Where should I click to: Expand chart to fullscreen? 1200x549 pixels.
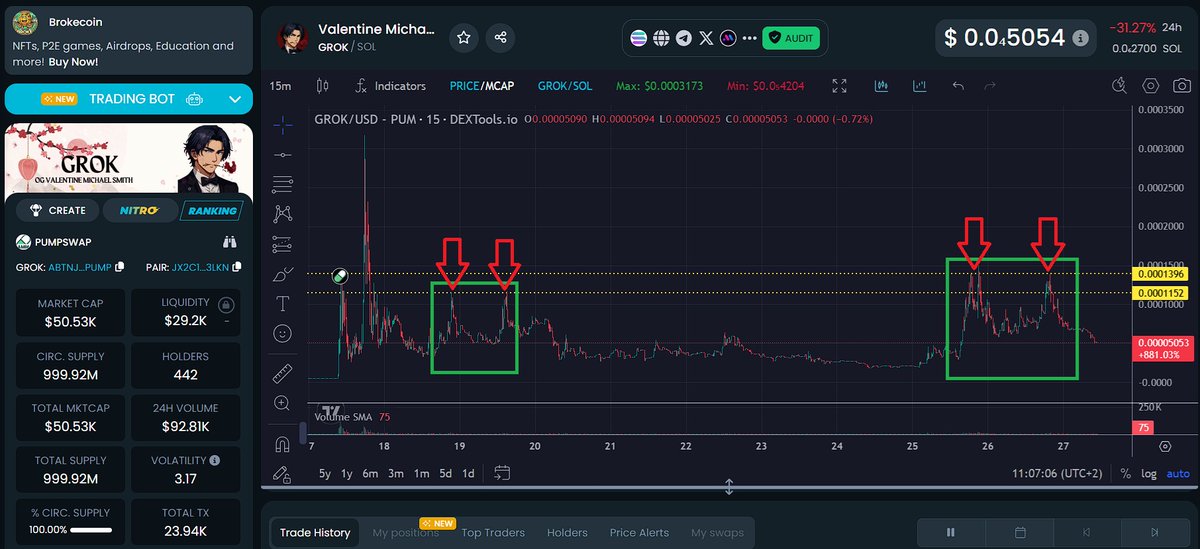tap(840, 86)
